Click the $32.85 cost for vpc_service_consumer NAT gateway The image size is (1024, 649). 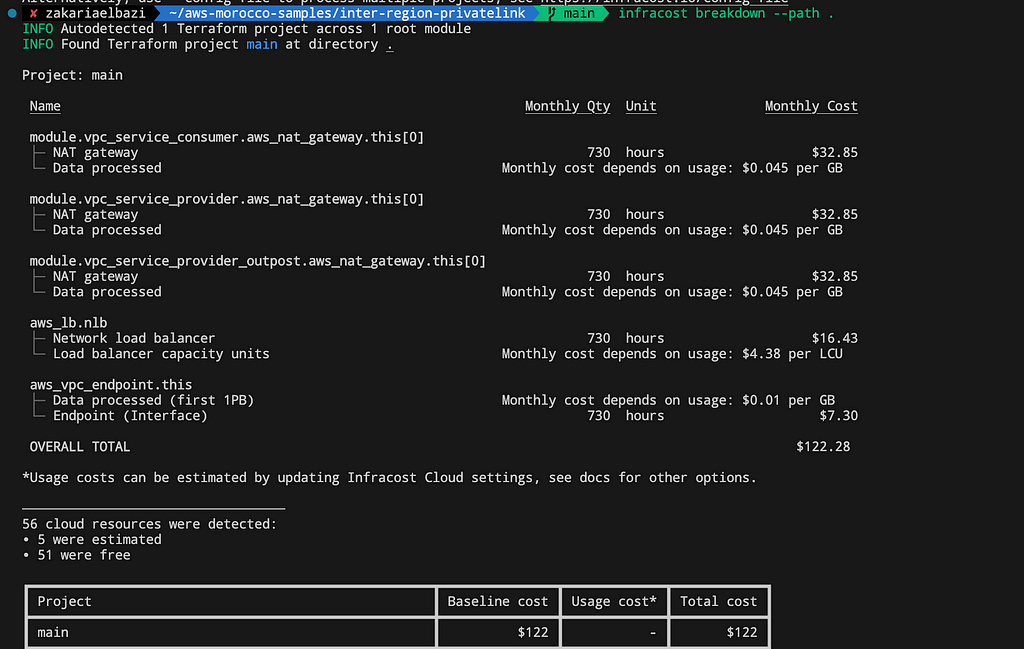coord(835,152)
